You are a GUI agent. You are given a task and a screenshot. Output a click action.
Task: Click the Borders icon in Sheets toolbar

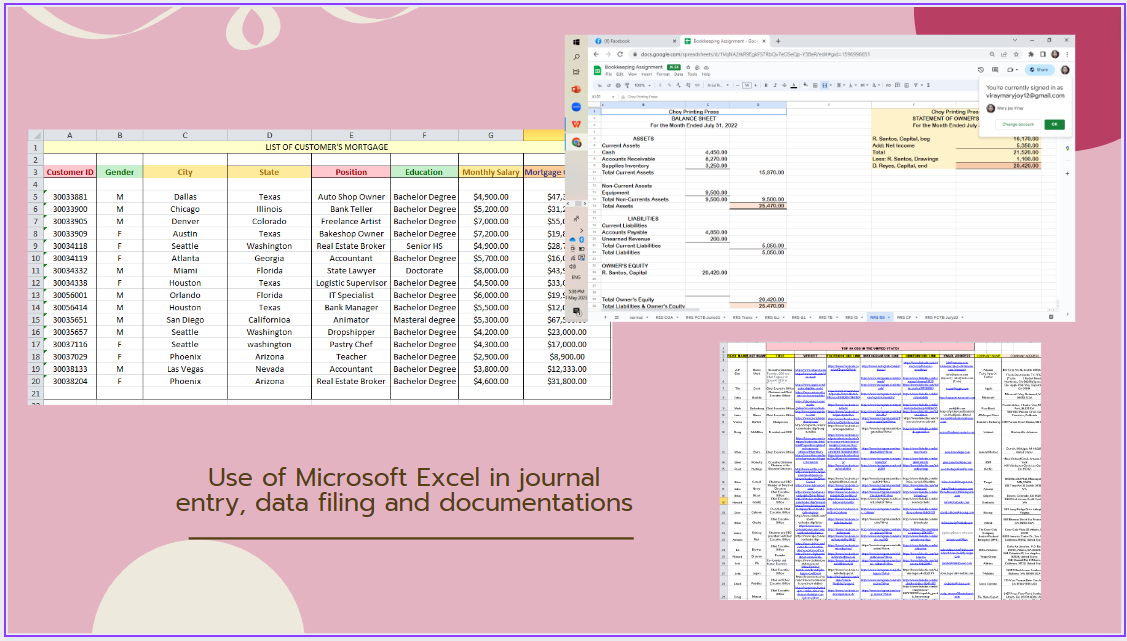pos(815,85)
